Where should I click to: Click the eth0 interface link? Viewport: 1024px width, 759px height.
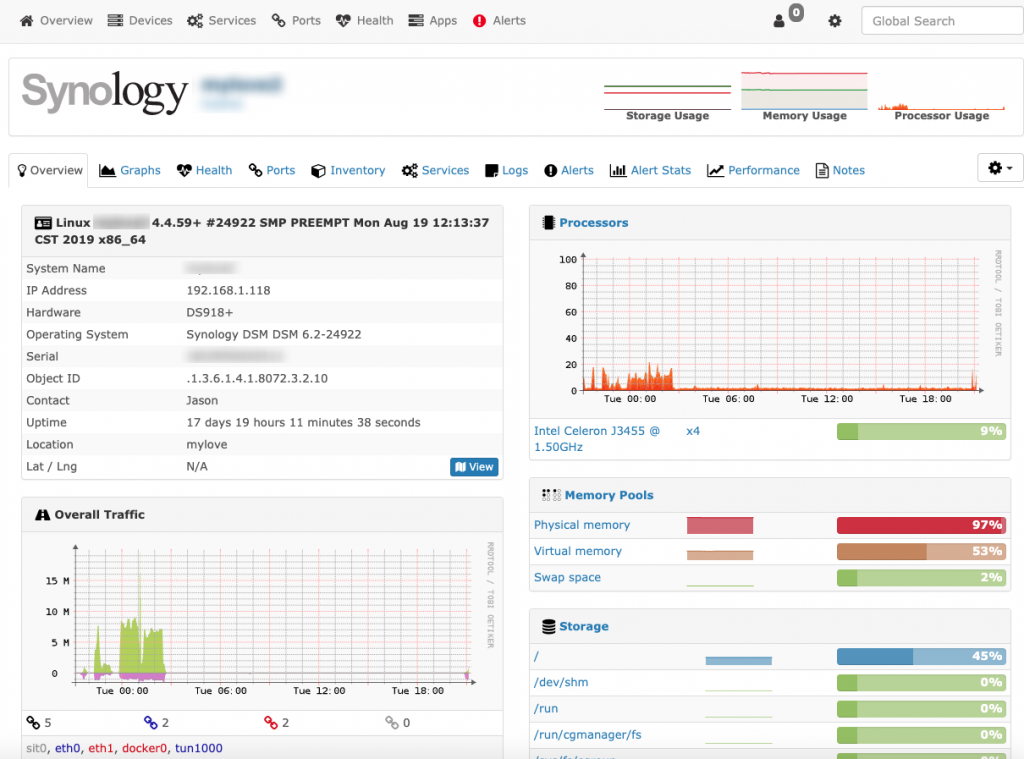tap(67, 749)
